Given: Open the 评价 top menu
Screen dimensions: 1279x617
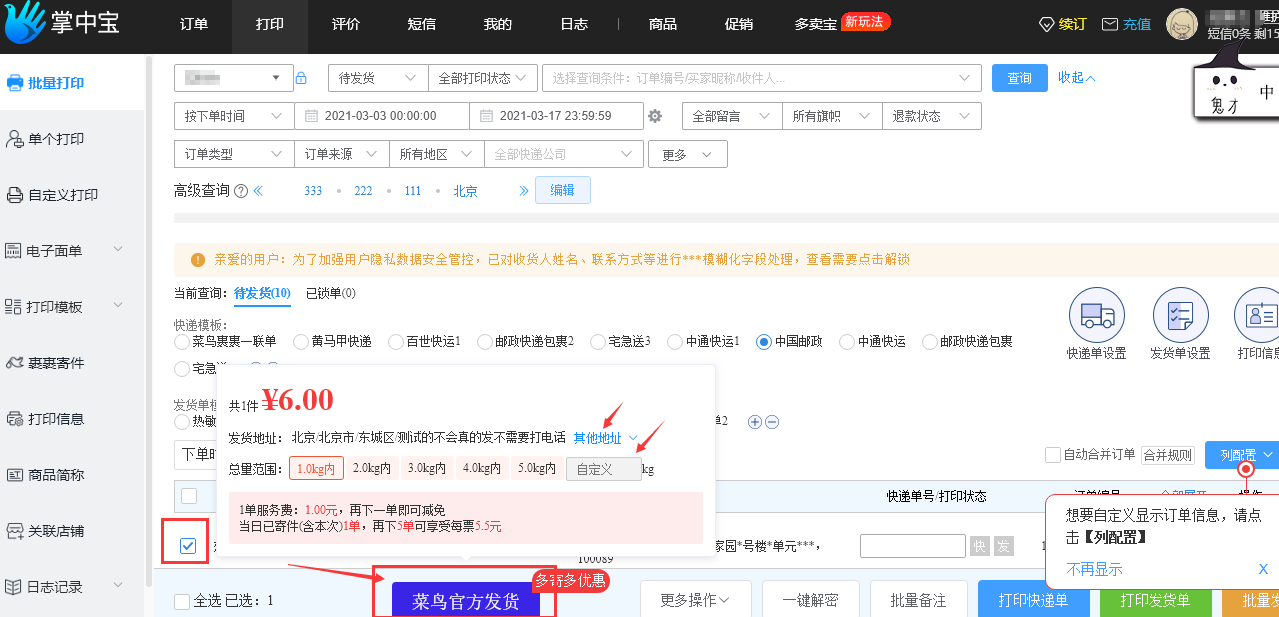Looking at the screenshot, I should pos(346,24).
